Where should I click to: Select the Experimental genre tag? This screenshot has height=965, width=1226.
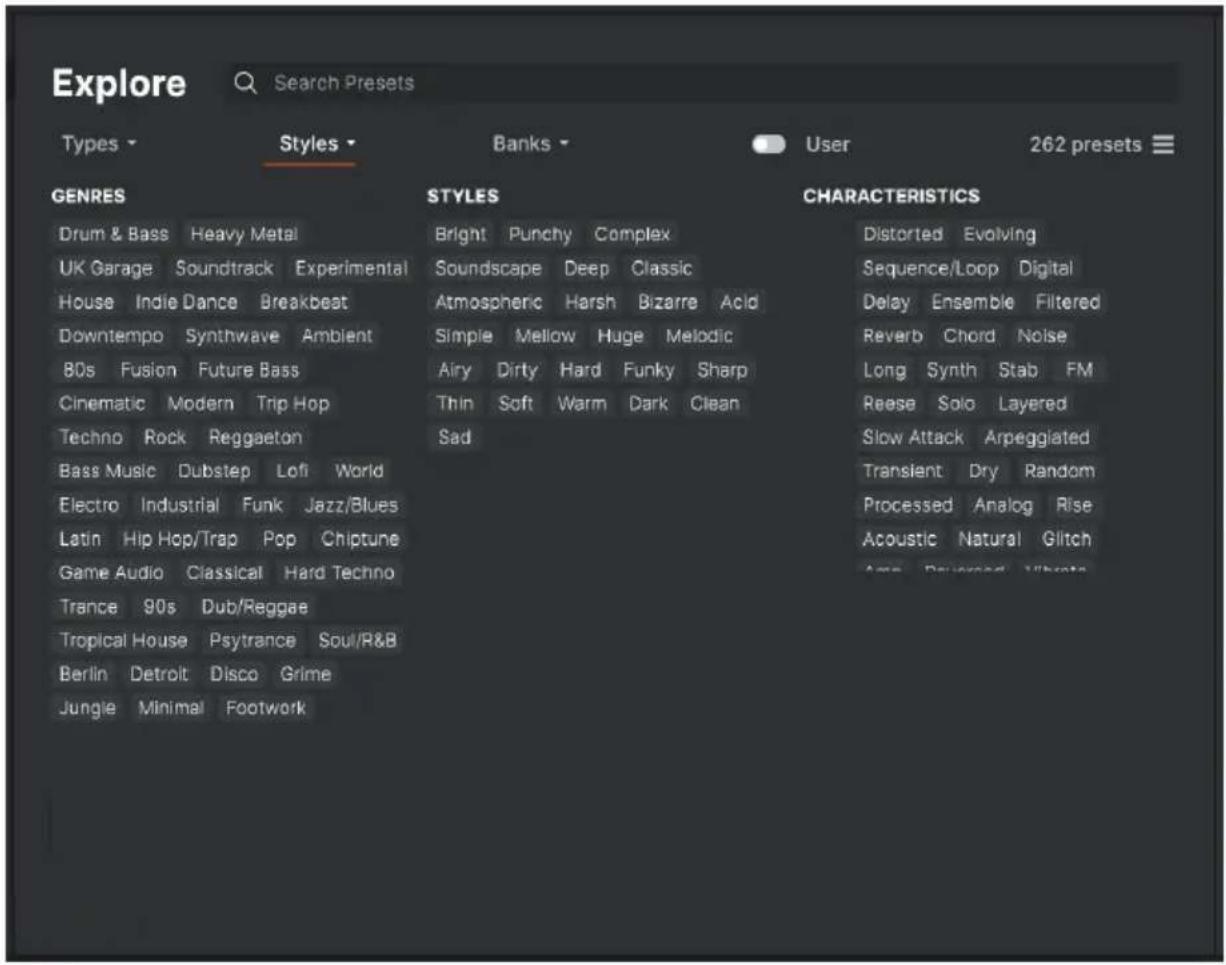coord(351,269)
